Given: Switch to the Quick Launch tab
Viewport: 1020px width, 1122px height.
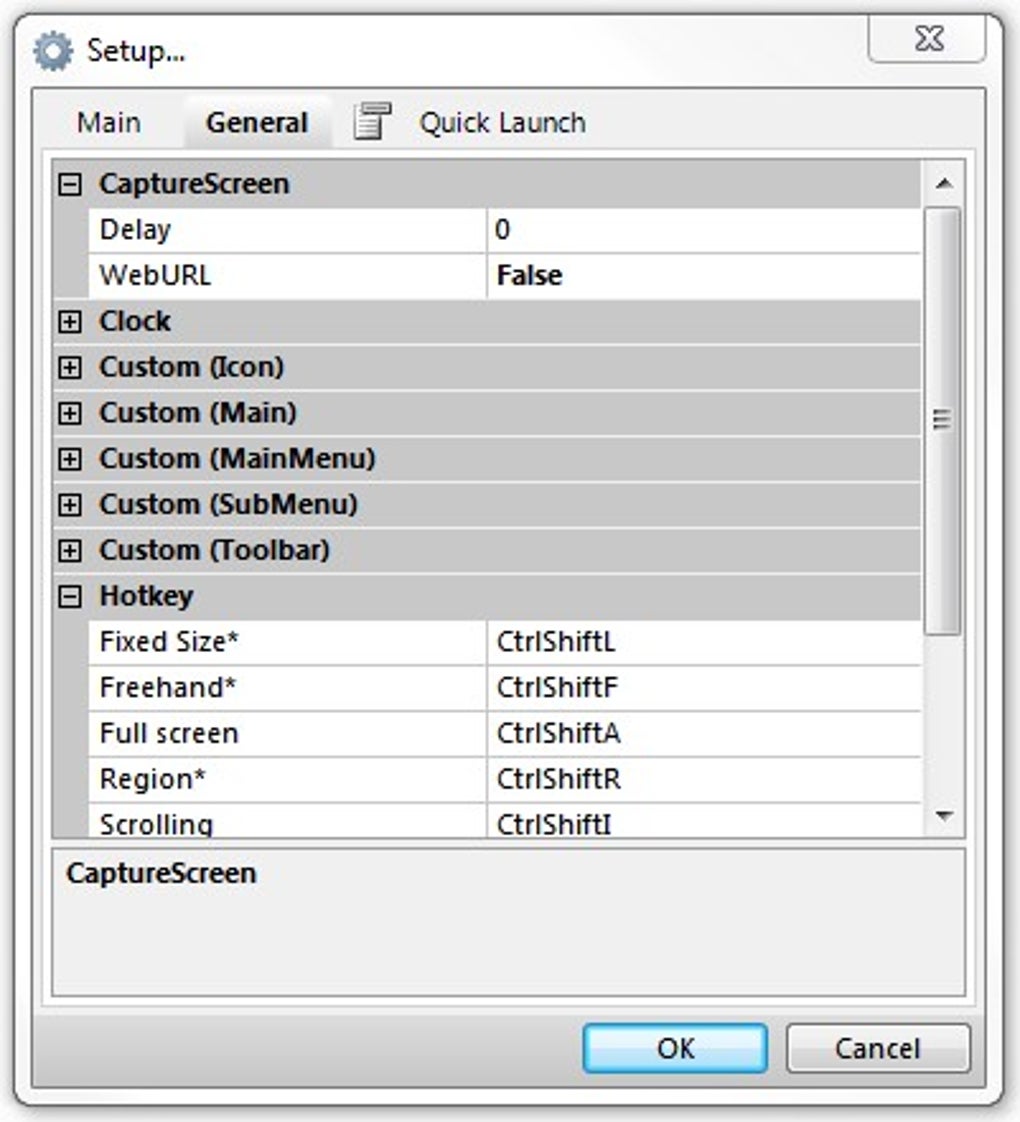Looking at the screenshot, I should 501,122.
